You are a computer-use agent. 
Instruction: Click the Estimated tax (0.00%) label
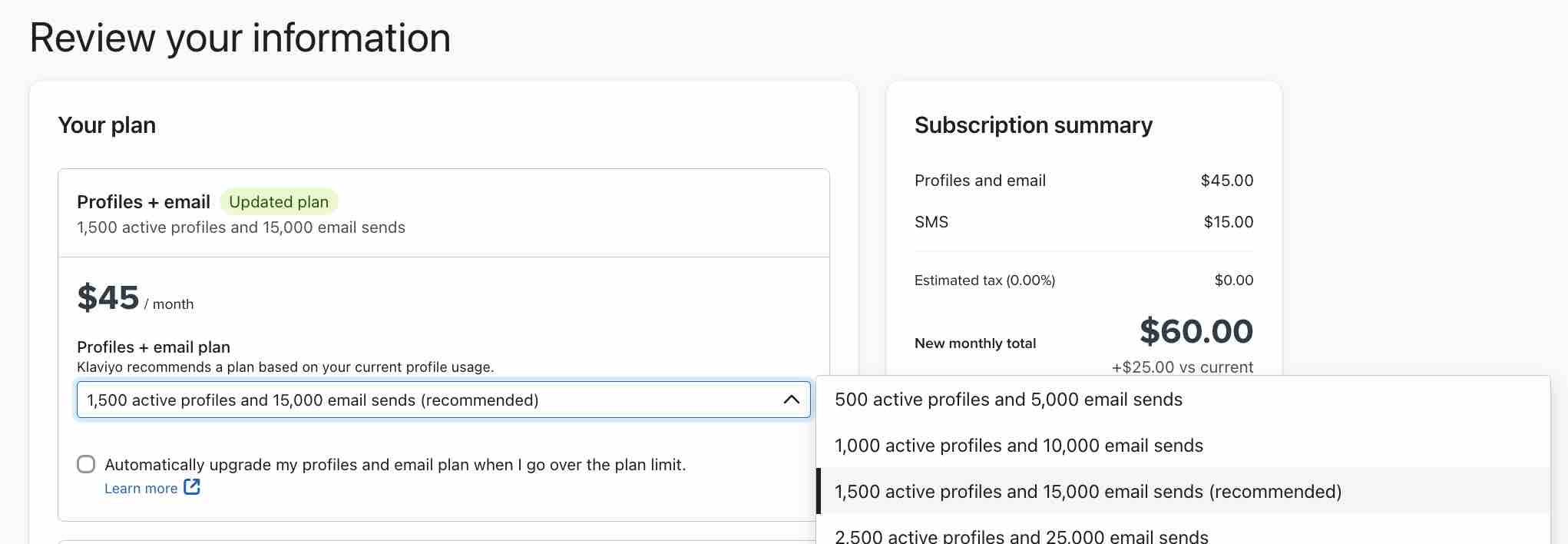coord(984,280)
